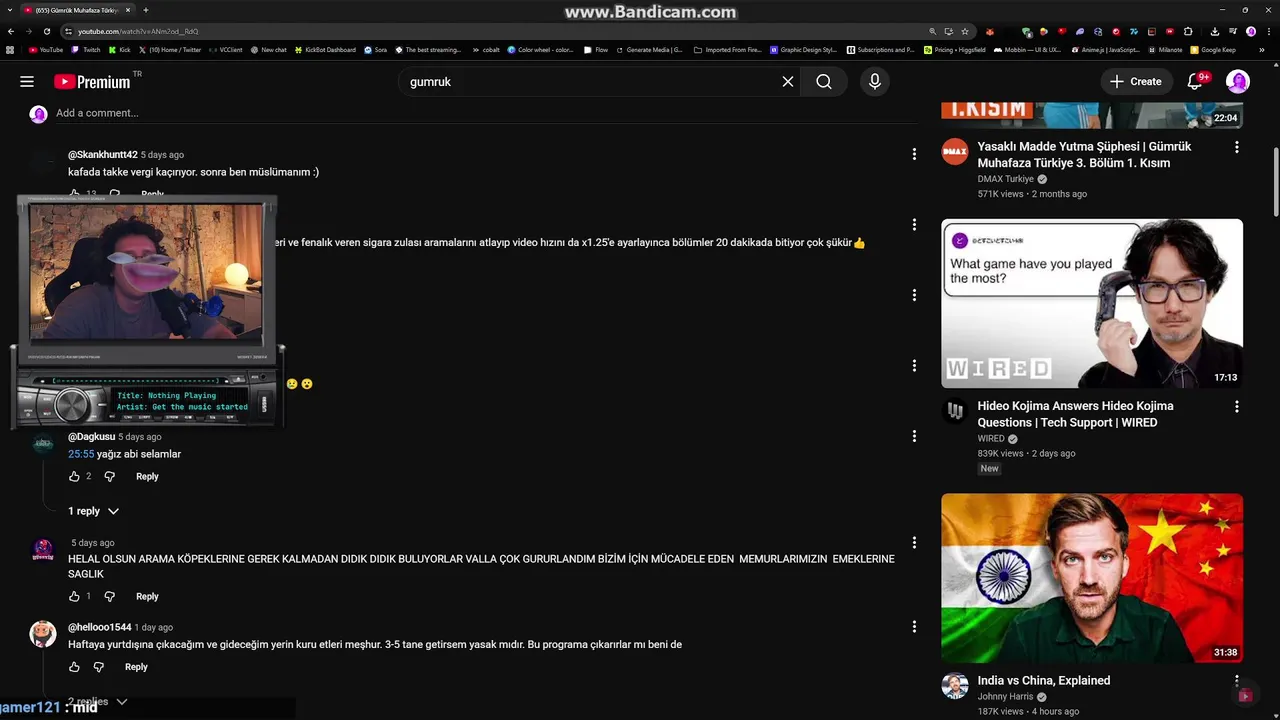Start voice search with microphone

tap(875, 82)
